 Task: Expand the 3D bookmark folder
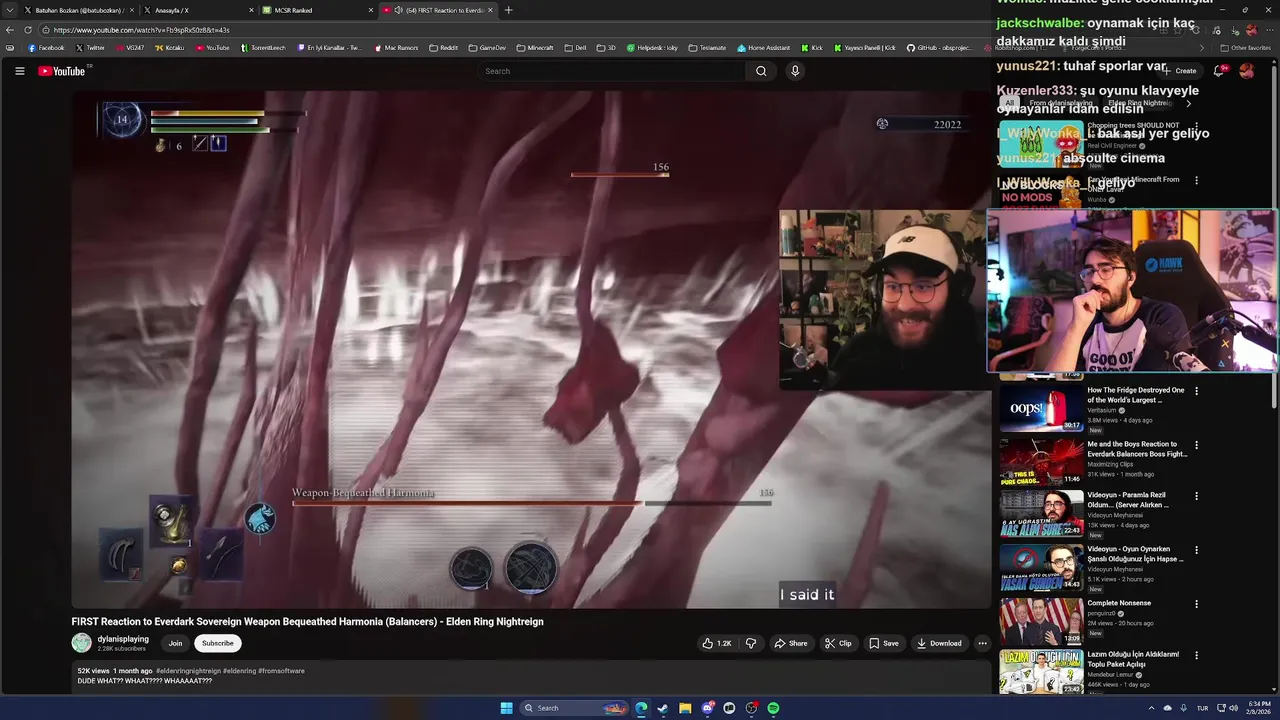pos(606,48)
